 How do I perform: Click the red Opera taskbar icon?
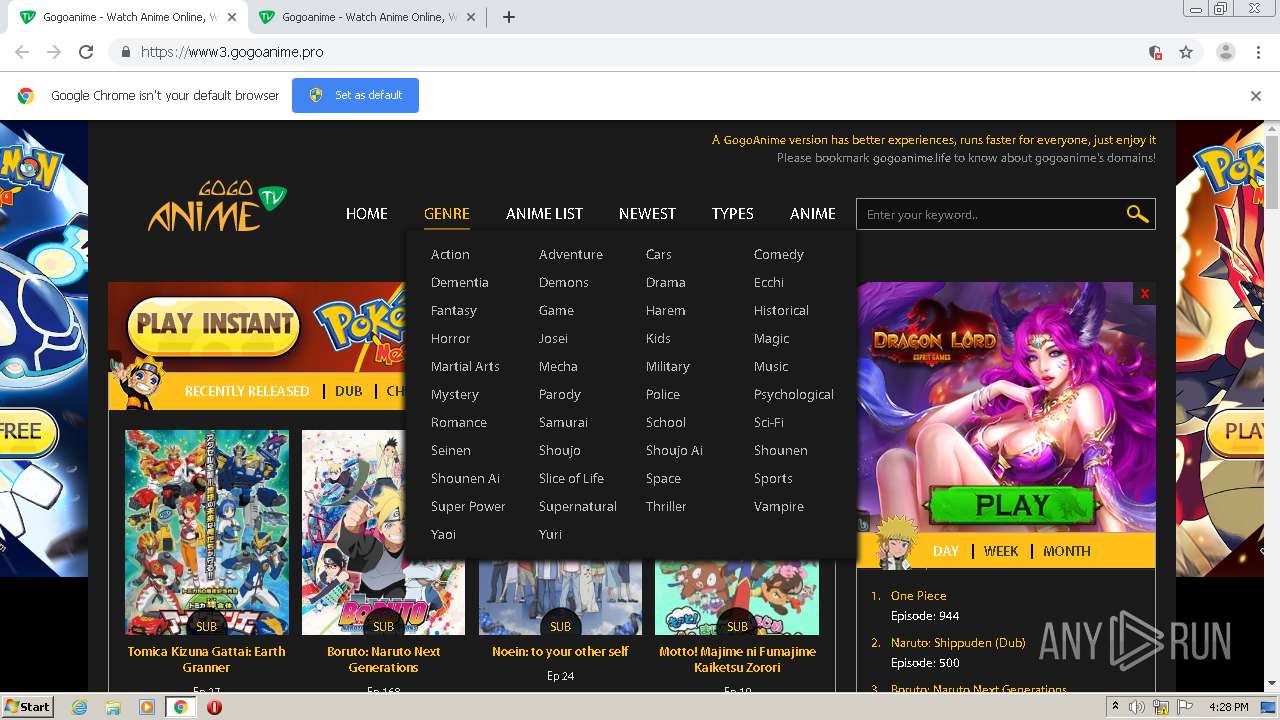[x=214, y=707]
